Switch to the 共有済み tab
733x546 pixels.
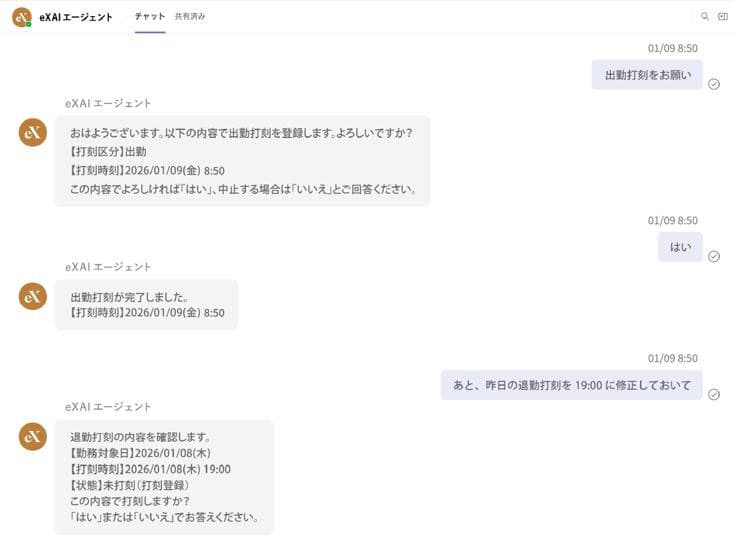click(190, 16)
